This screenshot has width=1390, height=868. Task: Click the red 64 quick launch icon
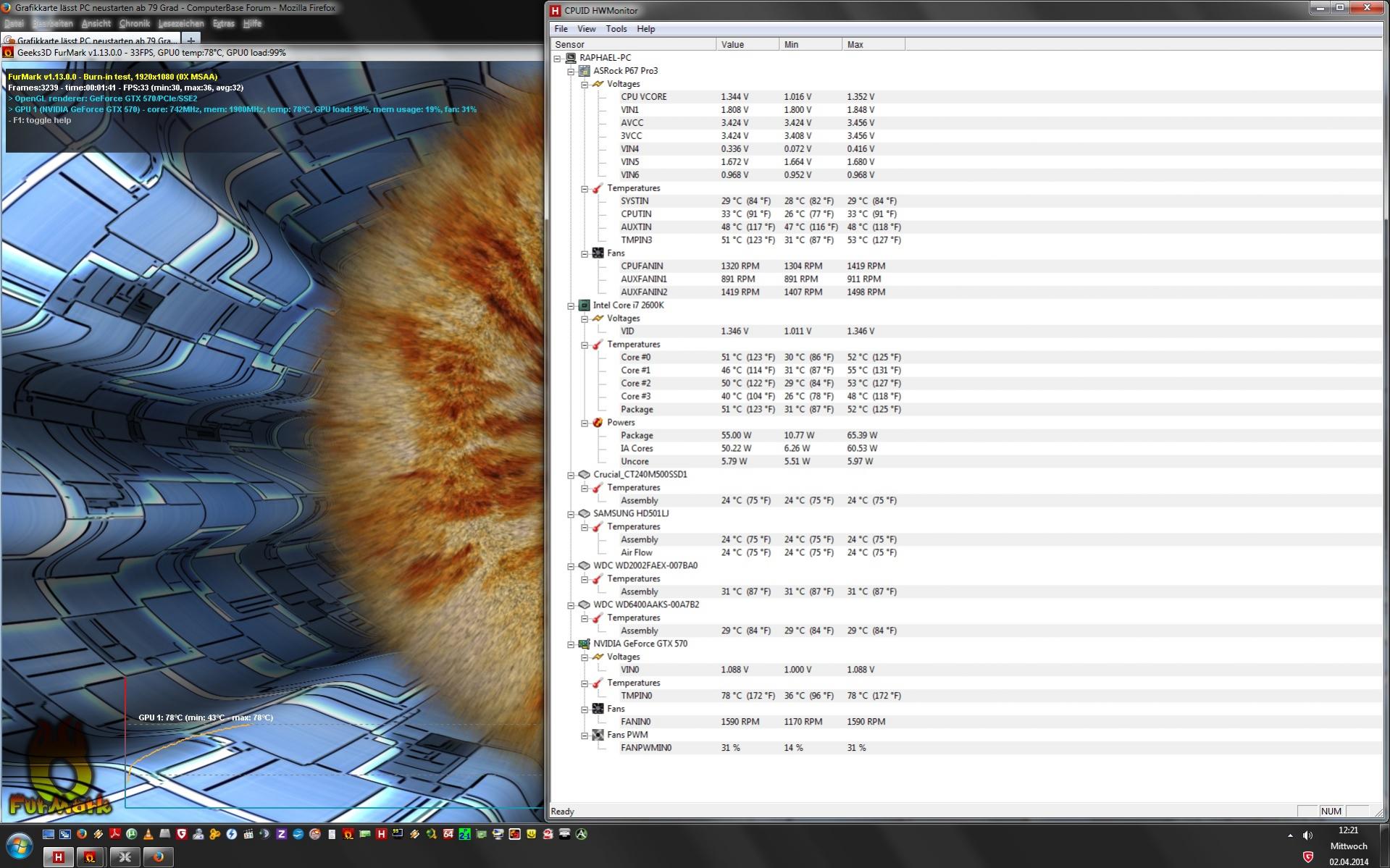tap(448, 834)
